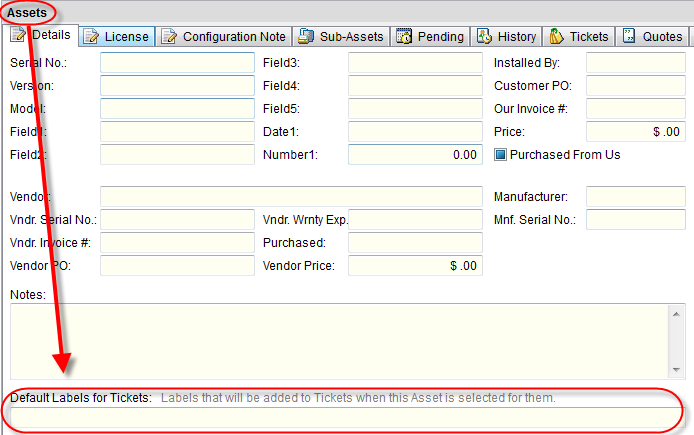Click the License tab icon
The image size is (694, 435).
92,37
